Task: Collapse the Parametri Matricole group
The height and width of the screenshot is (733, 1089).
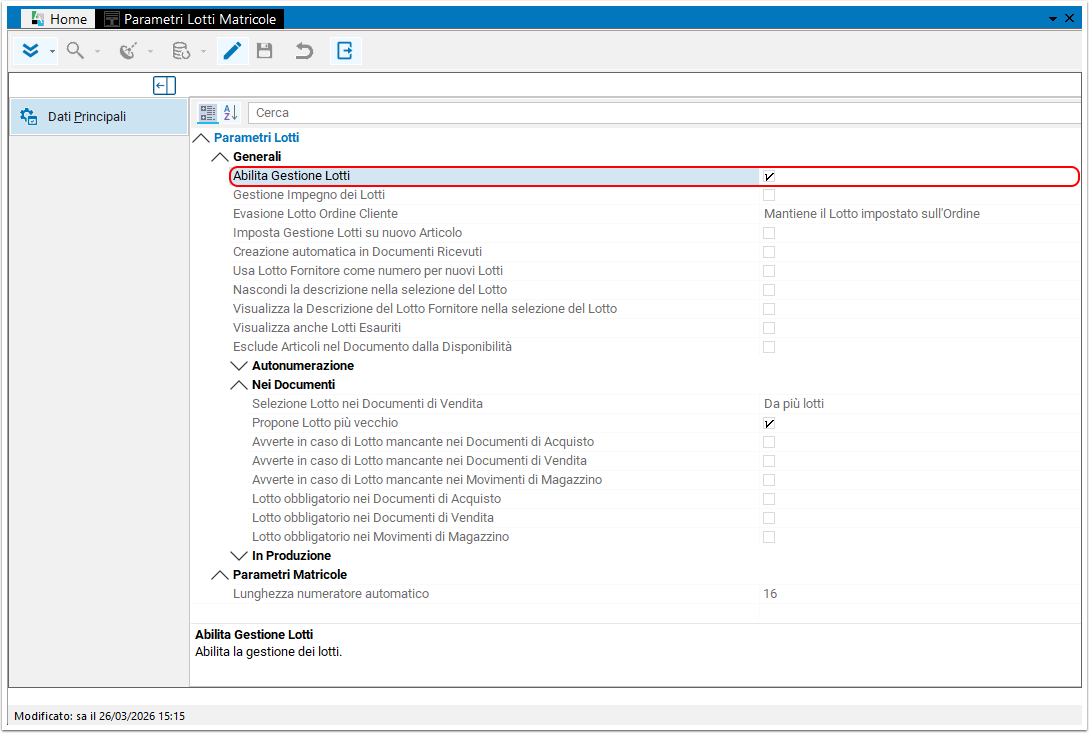Action: 219,575
